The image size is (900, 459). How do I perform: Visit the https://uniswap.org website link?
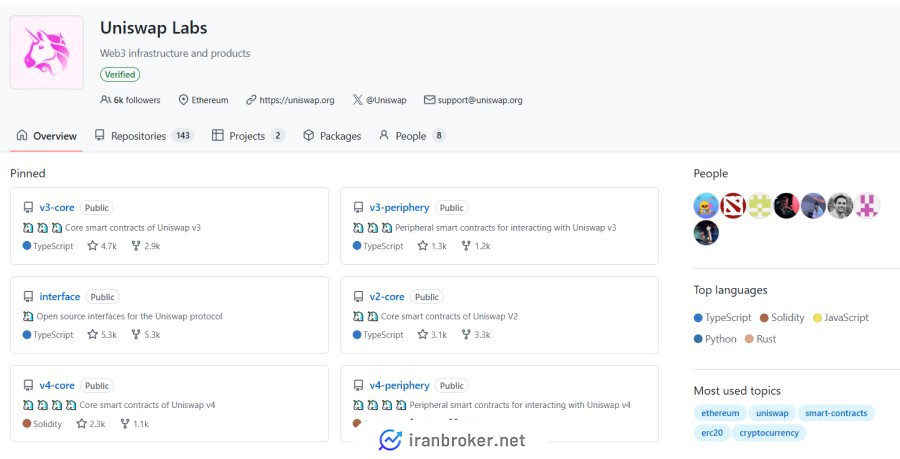click(297, 100)
